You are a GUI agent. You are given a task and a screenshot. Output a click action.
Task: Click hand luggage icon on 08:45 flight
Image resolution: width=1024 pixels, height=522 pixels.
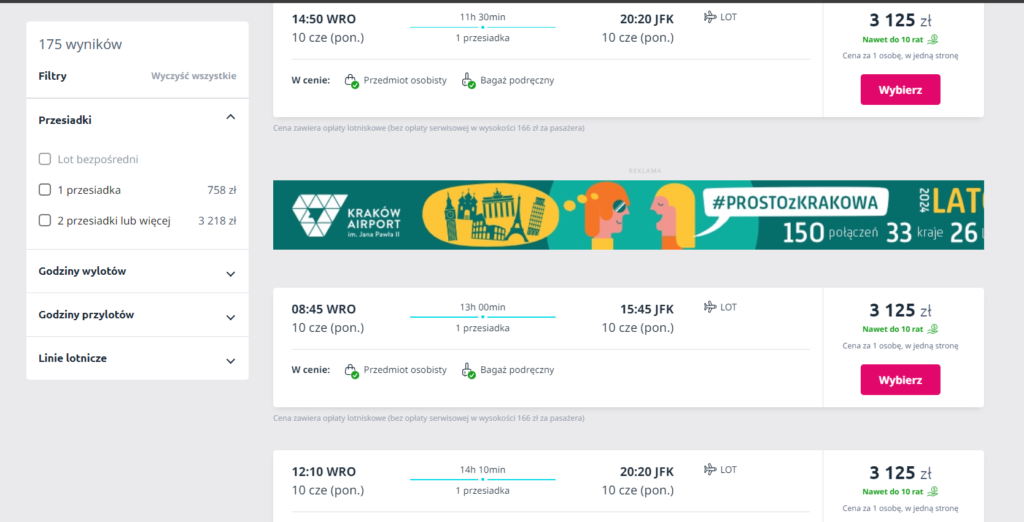[468, 371]
